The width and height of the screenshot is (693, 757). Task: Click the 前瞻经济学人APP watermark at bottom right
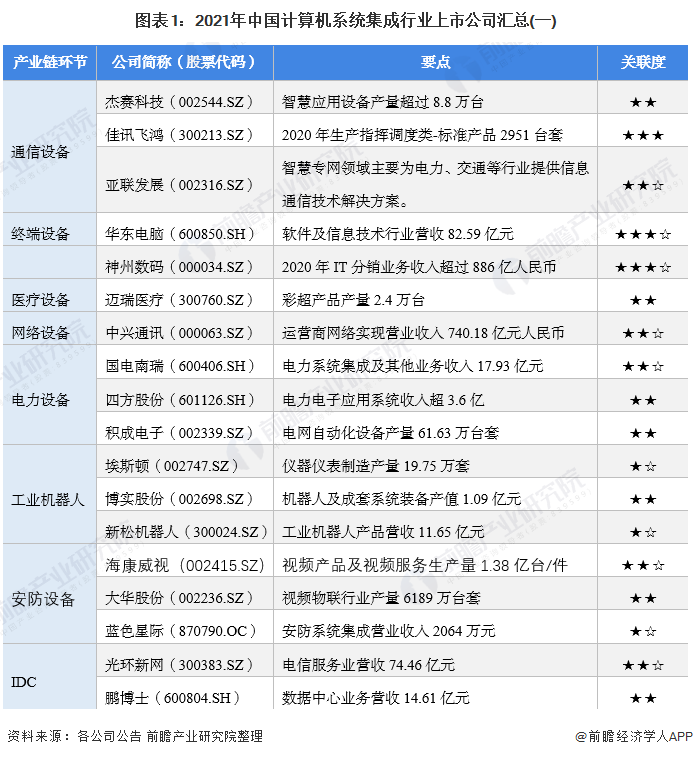633,736
